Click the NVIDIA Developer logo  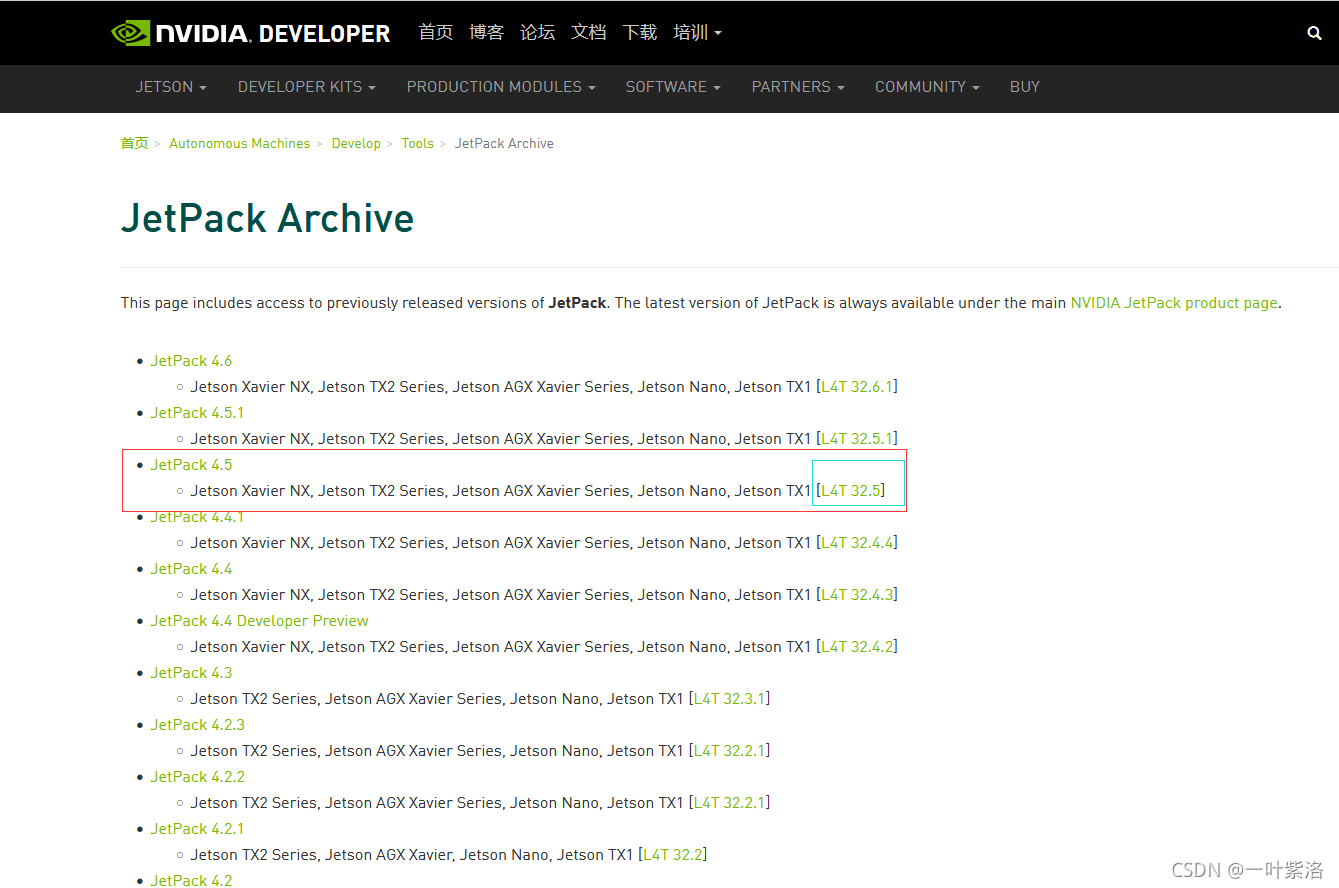click(x=251, y=33)
